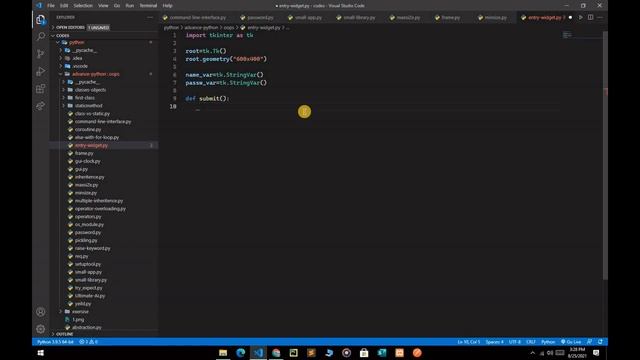Click the Go Live status bar button
The height and width of the screenshot is (360, 640).
point(571,342)
